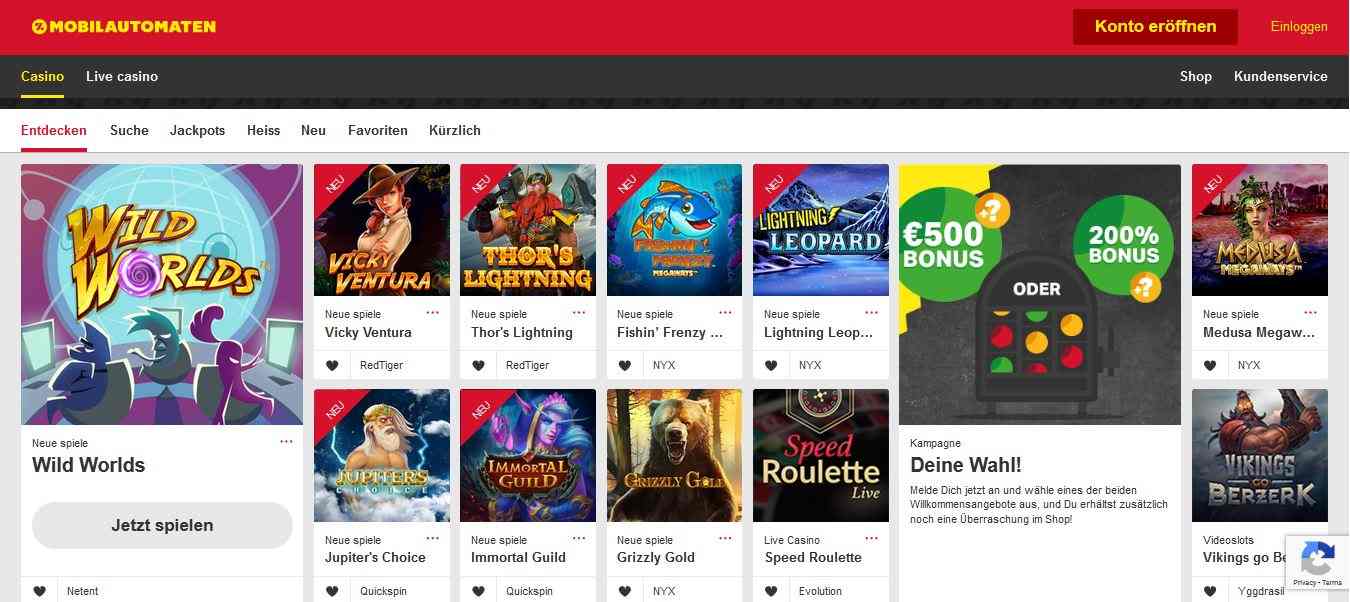Switch to the Casino tab
Viewport: 1350px width, 602px height.
click(42, 76)
